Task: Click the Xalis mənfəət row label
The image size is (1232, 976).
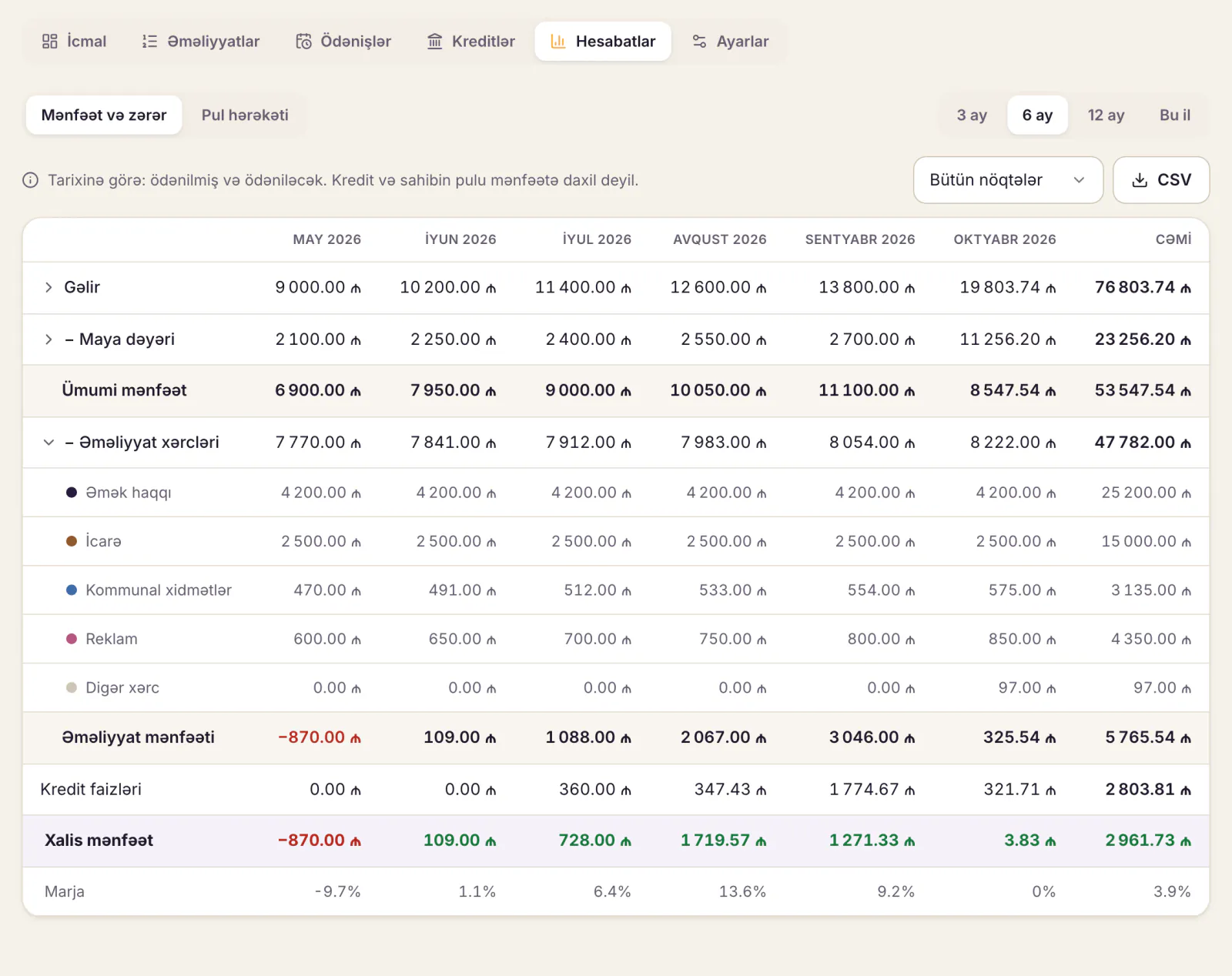Action: point(99,841)
